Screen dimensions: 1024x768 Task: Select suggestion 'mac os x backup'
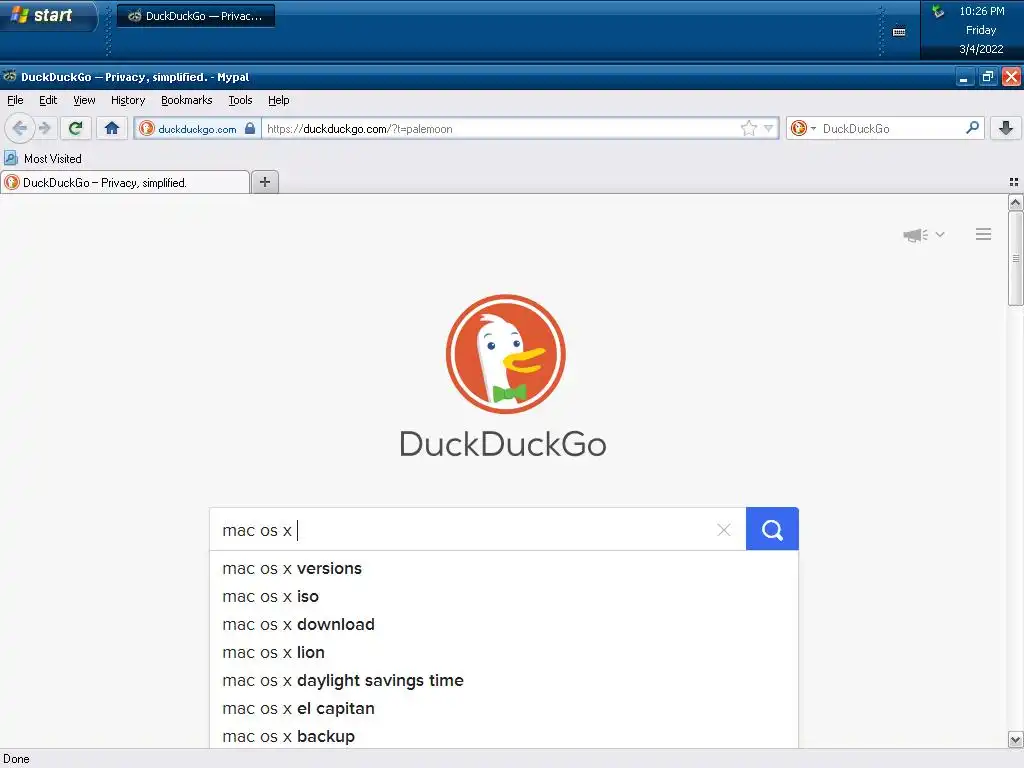(x=504, y=737)
